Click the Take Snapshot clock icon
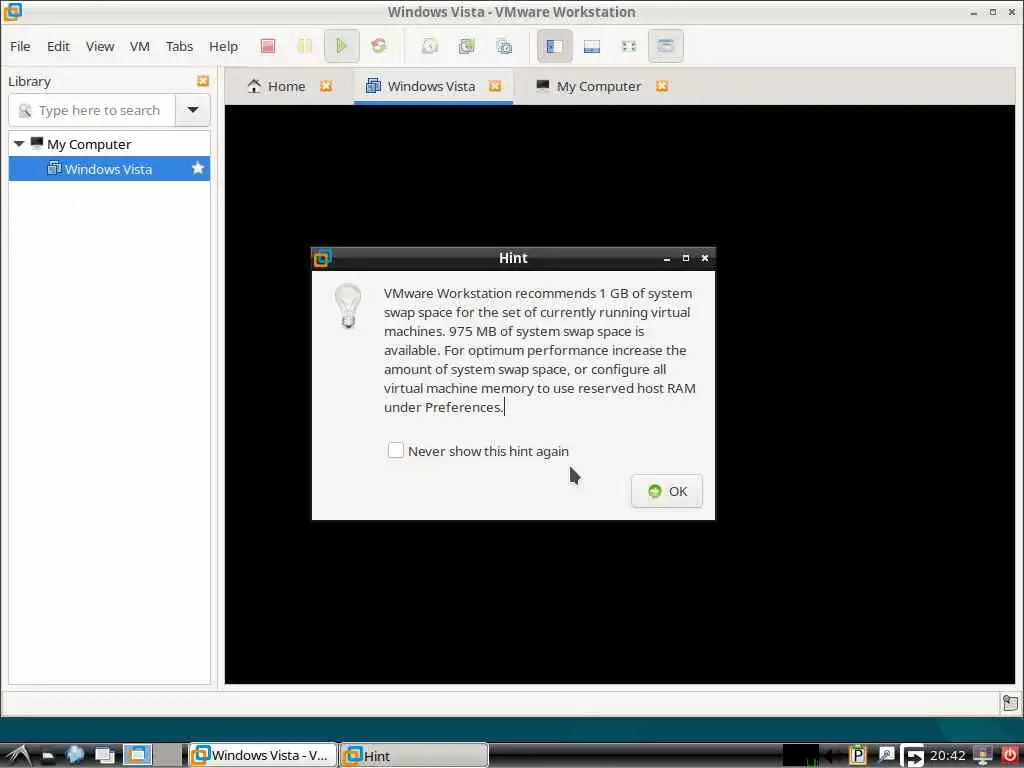1024x768 pixels. 429,46
